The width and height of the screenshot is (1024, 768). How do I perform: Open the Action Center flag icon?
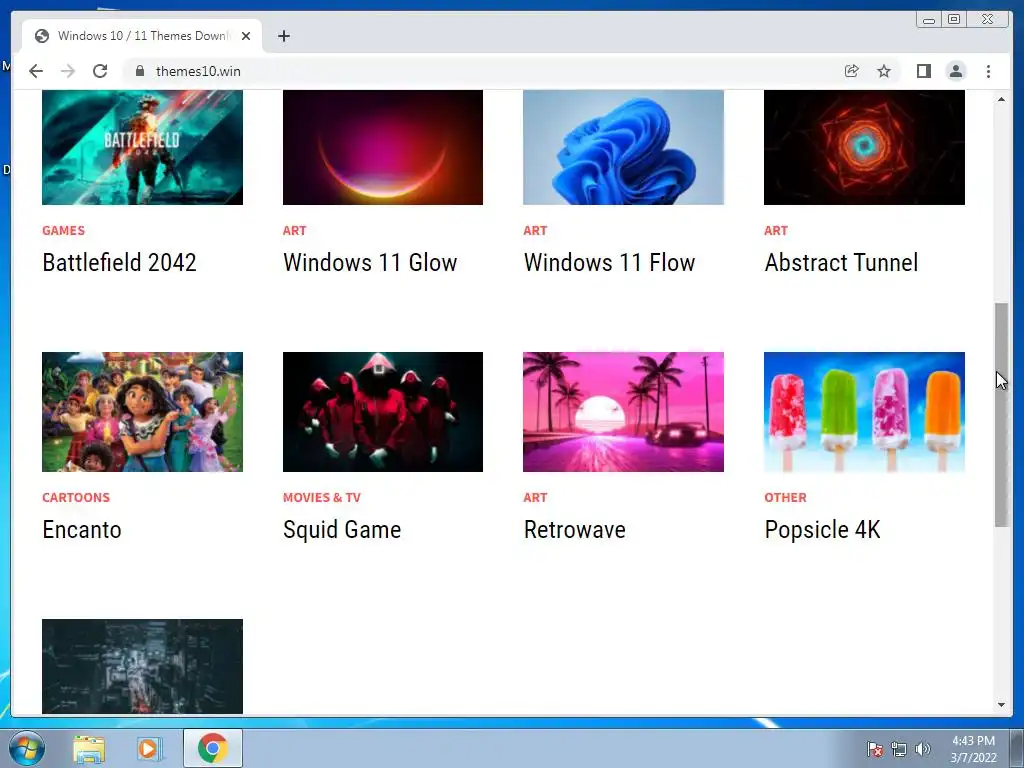point(874,749)
